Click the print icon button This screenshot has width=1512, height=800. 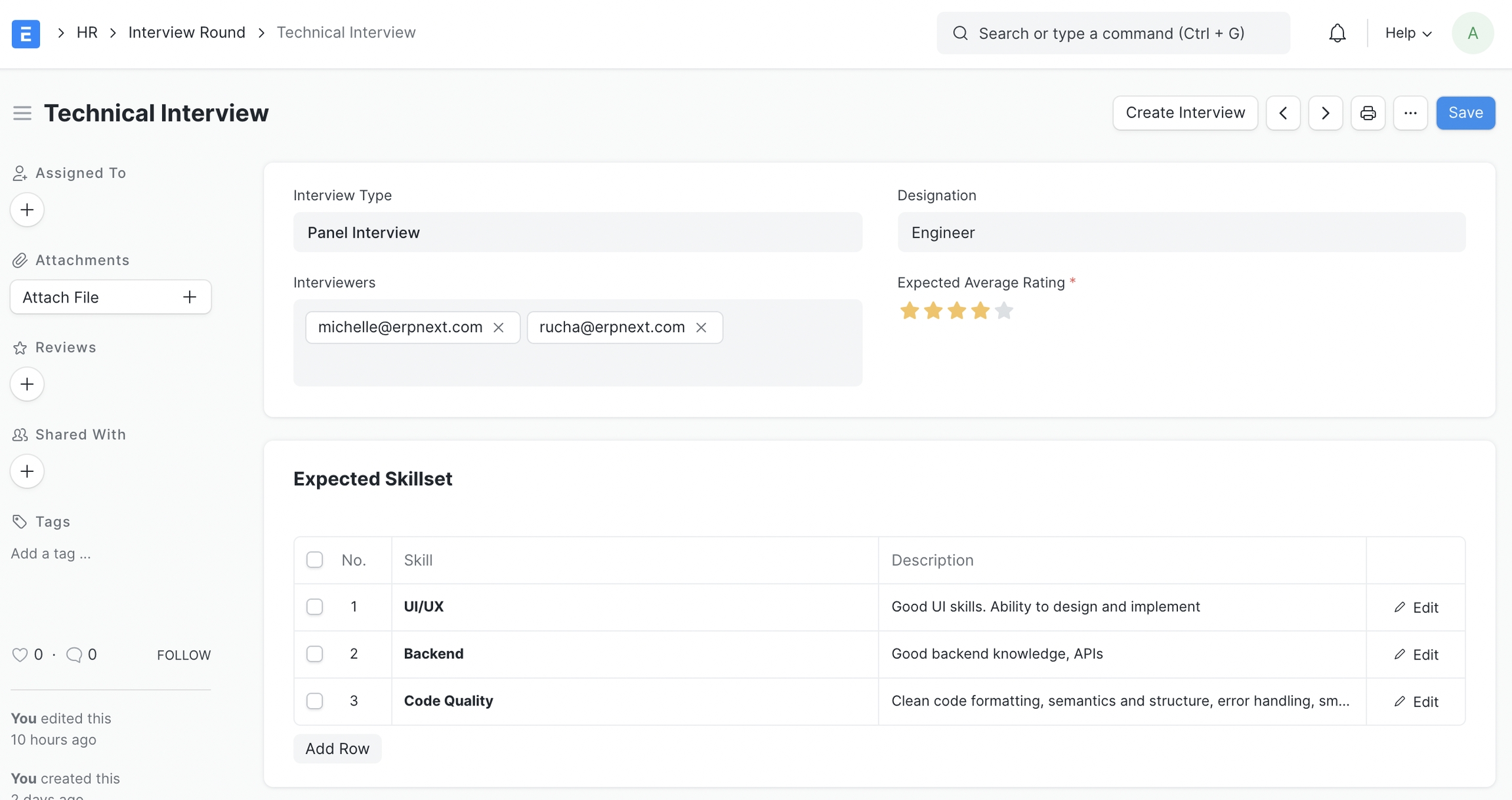pyautogui.click(x=1368, y=113)
